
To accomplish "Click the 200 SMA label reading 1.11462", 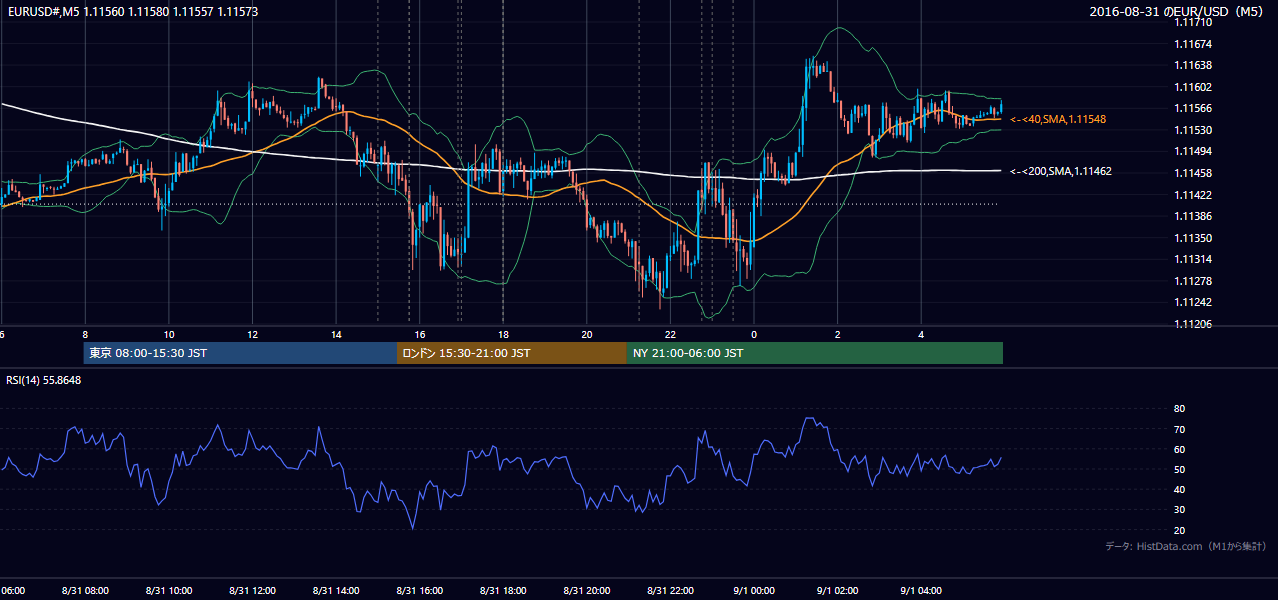I will [x=1061, y=171].
